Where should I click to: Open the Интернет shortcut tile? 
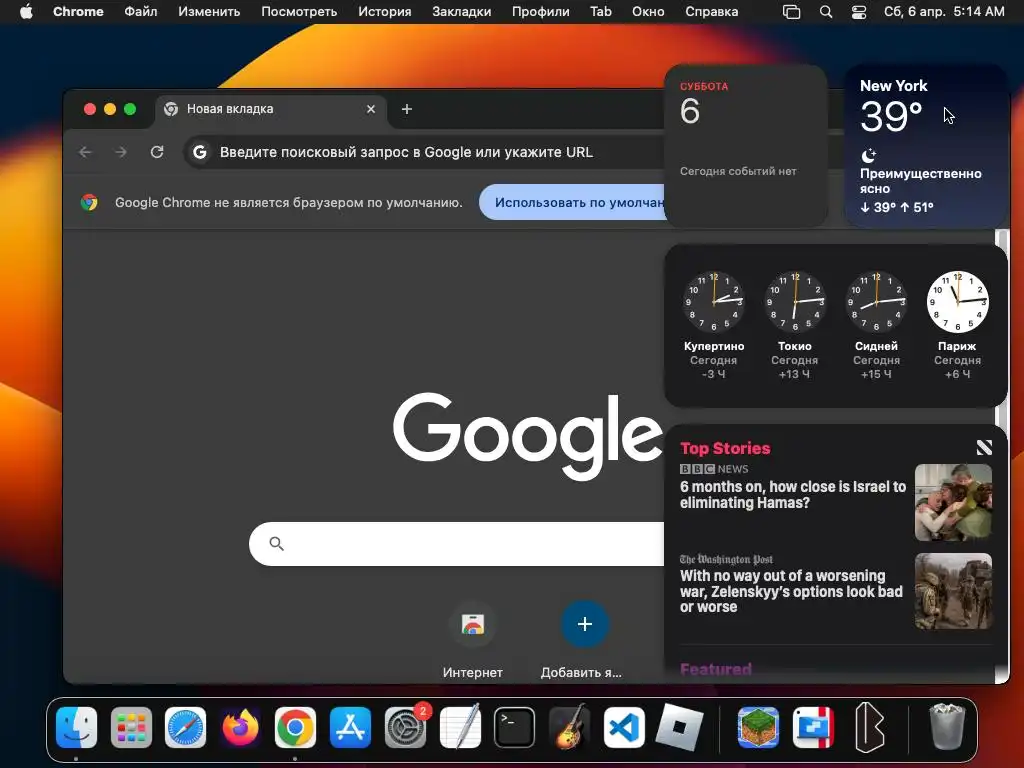(473, 640)
